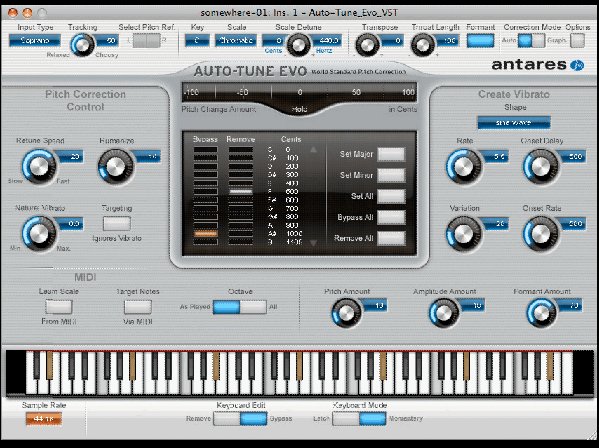Open the Options button
The width and height of the screenshot is (599, 448).
(578, 40)
